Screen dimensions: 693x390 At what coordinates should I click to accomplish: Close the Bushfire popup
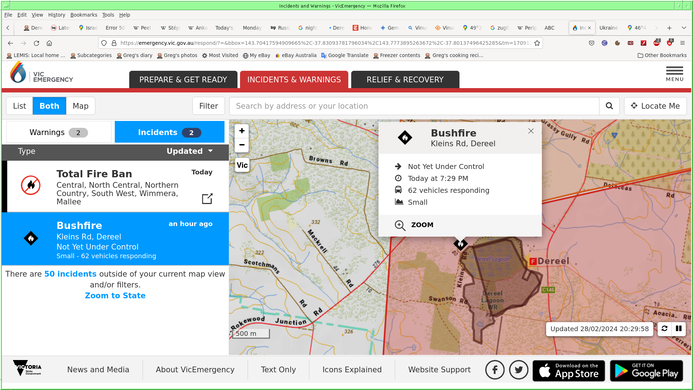(x=531, y=131)
